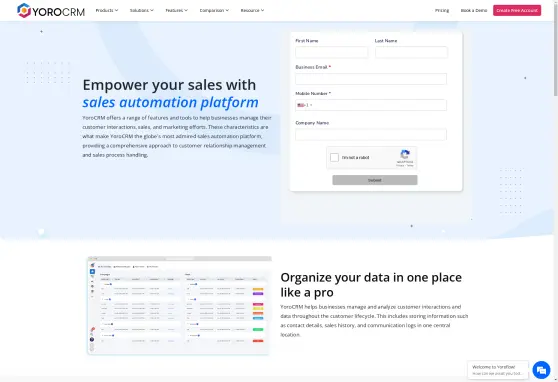Open the Features dropdown
The height and width of the screenshot is (382, 558).
click(177, 10)
